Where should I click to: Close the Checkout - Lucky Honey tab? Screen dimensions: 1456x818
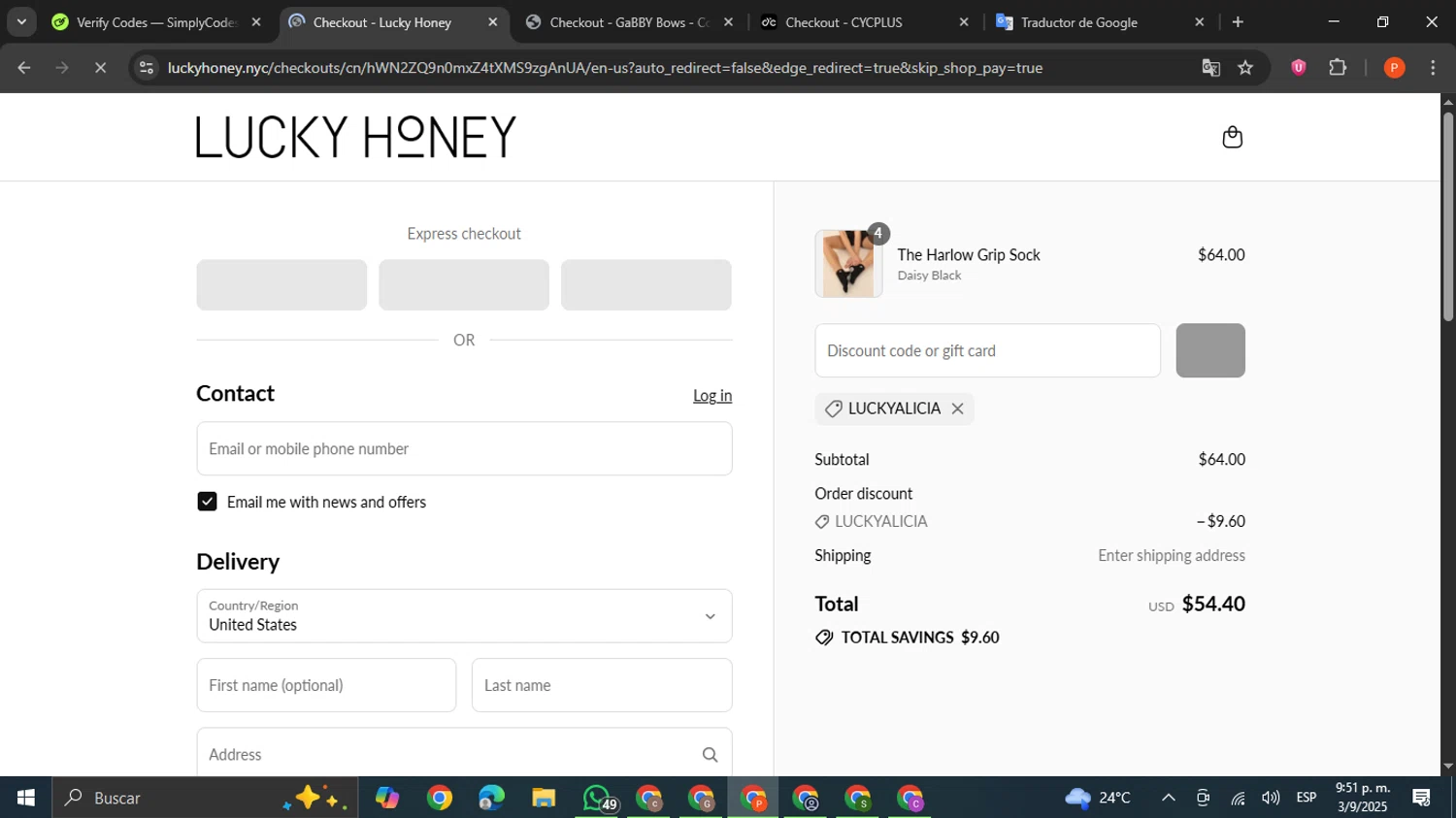[492, 21]
